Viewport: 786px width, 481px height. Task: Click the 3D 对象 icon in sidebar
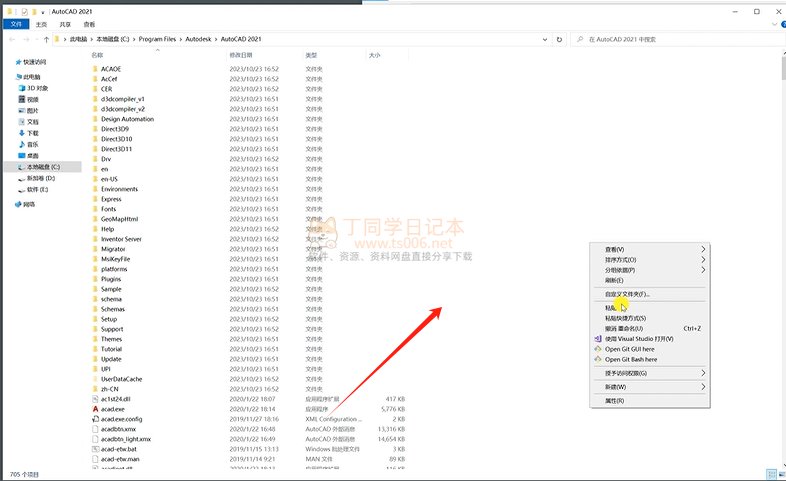(x=21, y=88)
